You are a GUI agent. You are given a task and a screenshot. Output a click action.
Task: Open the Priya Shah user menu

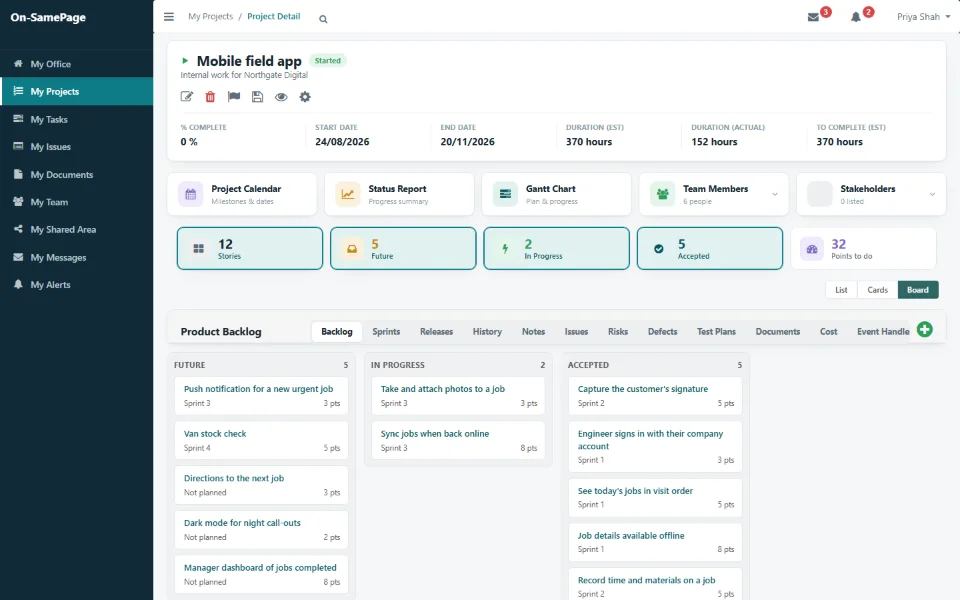(x=923, y=17)
